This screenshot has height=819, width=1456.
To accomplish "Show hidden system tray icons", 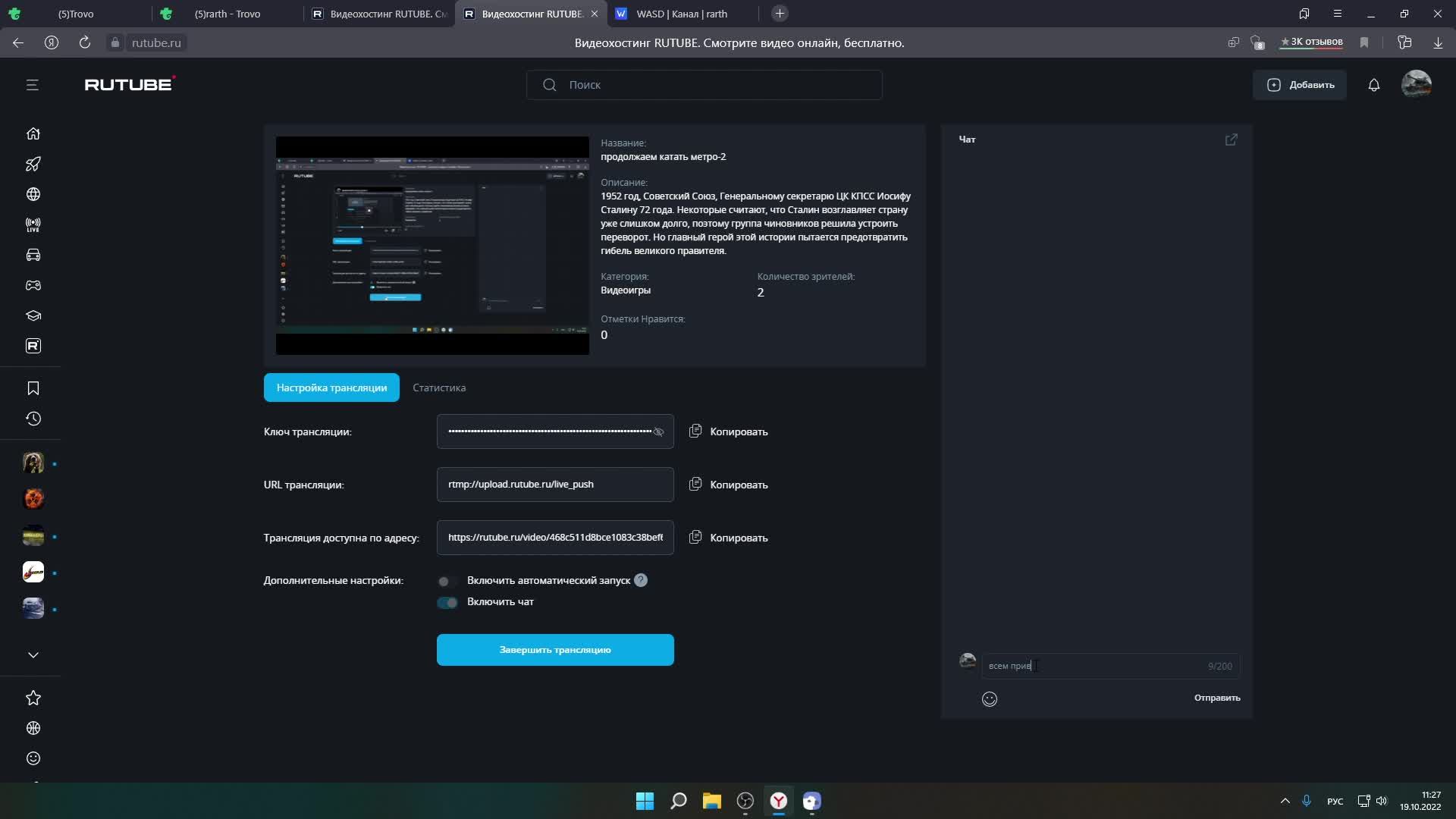I will tap(1285, 801).
